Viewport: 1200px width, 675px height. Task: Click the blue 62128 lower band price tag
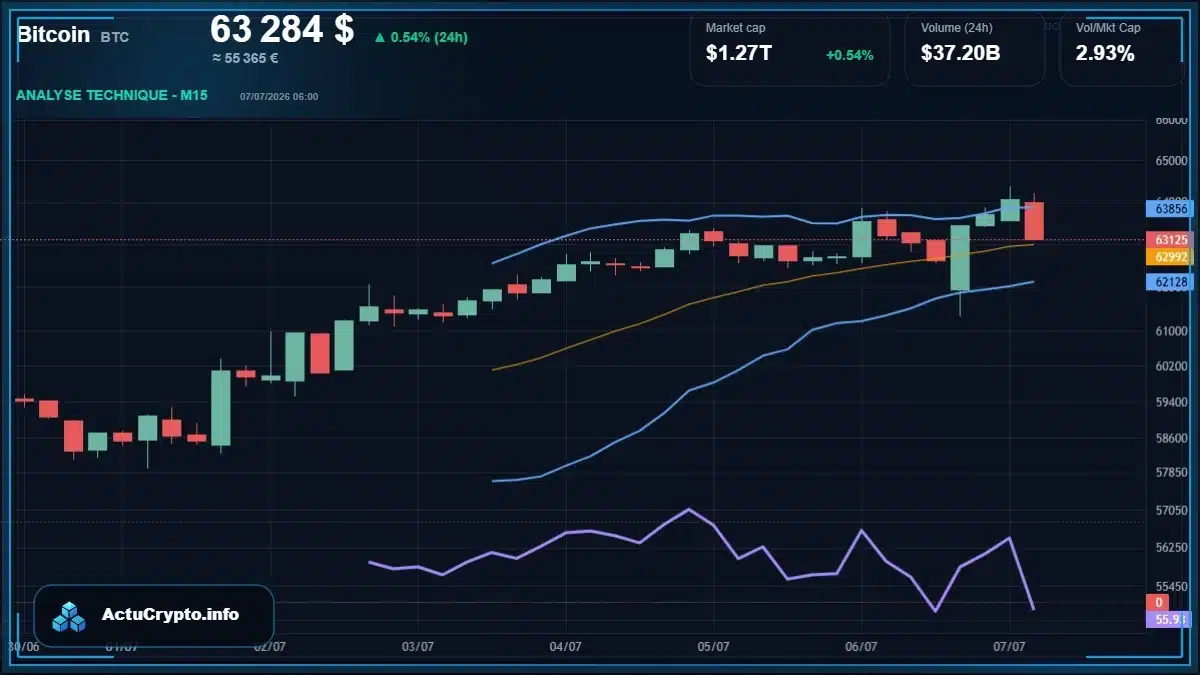pos(1171,282)
